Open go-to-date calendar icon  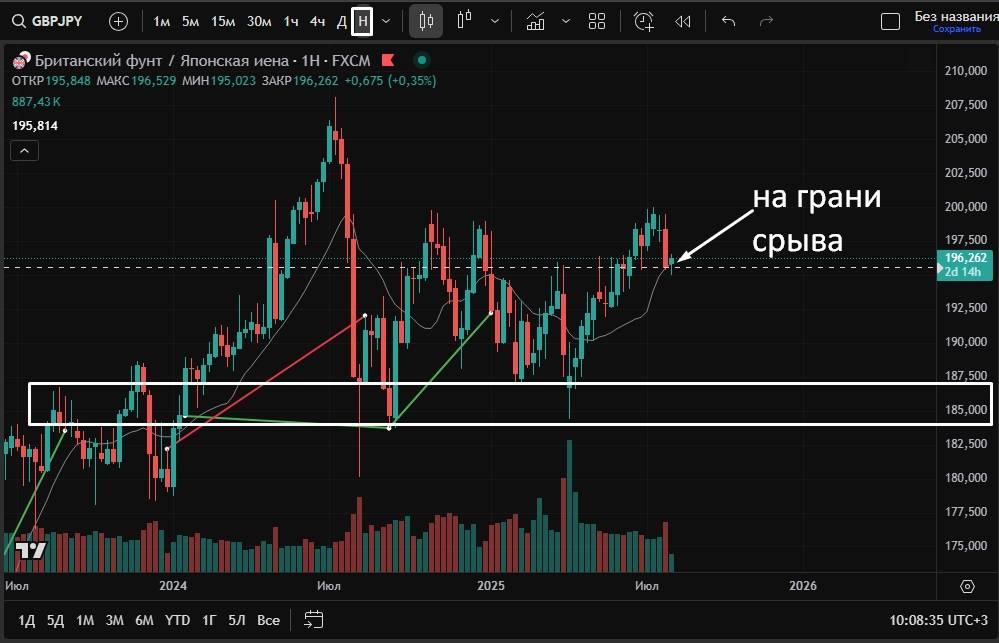pos(313,620)
